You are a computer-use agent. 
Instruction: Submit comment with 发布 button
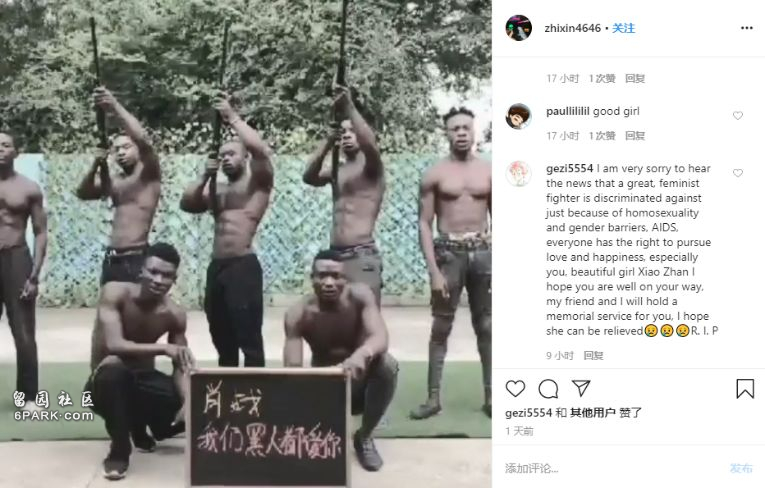[x=741, y=468]
